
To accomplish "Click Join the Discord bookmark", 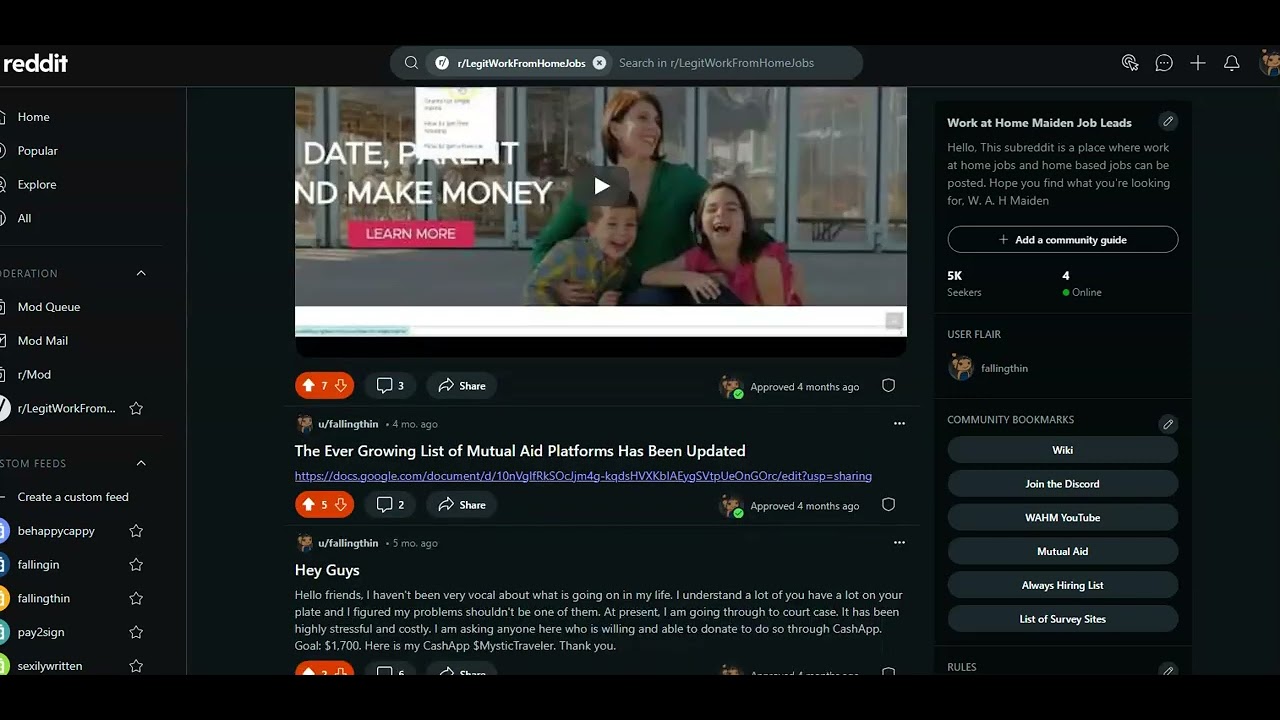I will pyautogui.click(x=1063, y=484).
